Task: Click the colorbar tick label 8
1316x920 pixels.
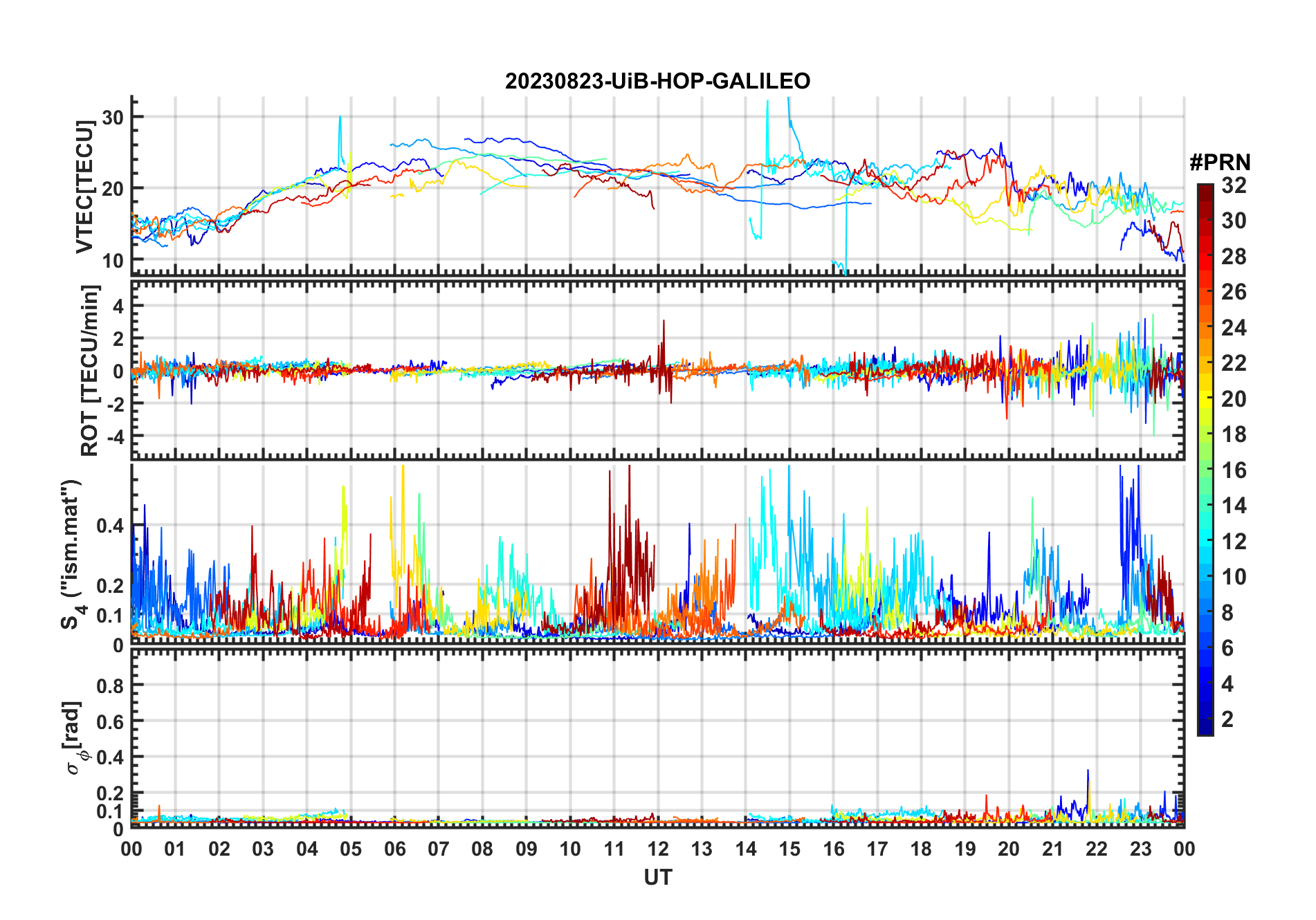Action: point(1227,613)
